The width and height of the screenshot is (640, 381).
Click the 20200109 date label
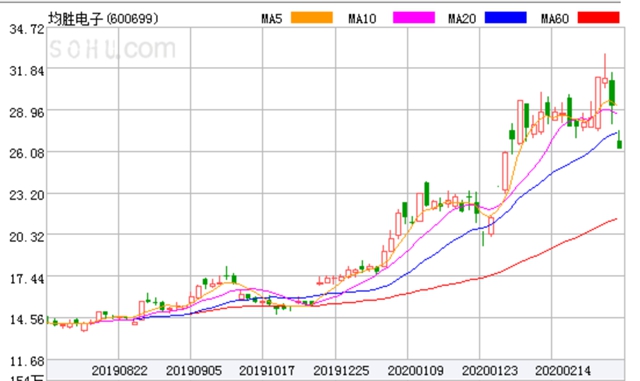415,371
